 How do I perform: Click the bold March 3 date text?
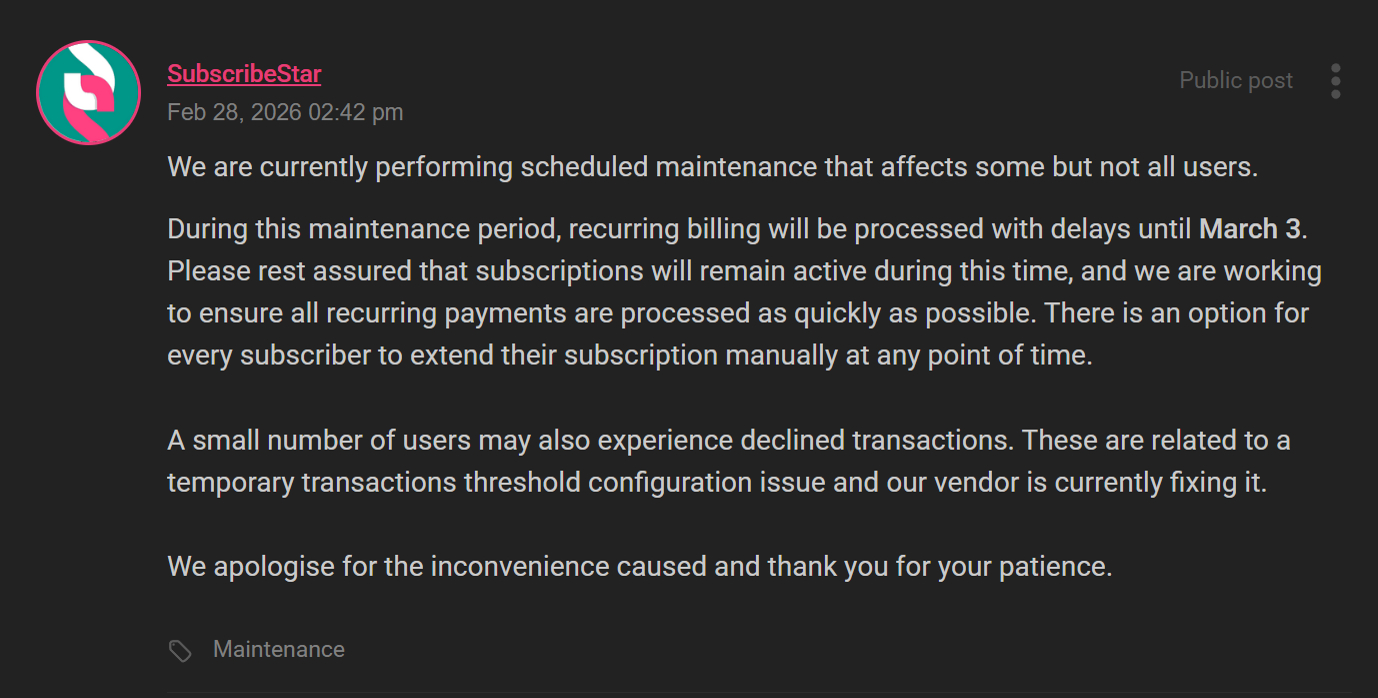(1250, 229)
